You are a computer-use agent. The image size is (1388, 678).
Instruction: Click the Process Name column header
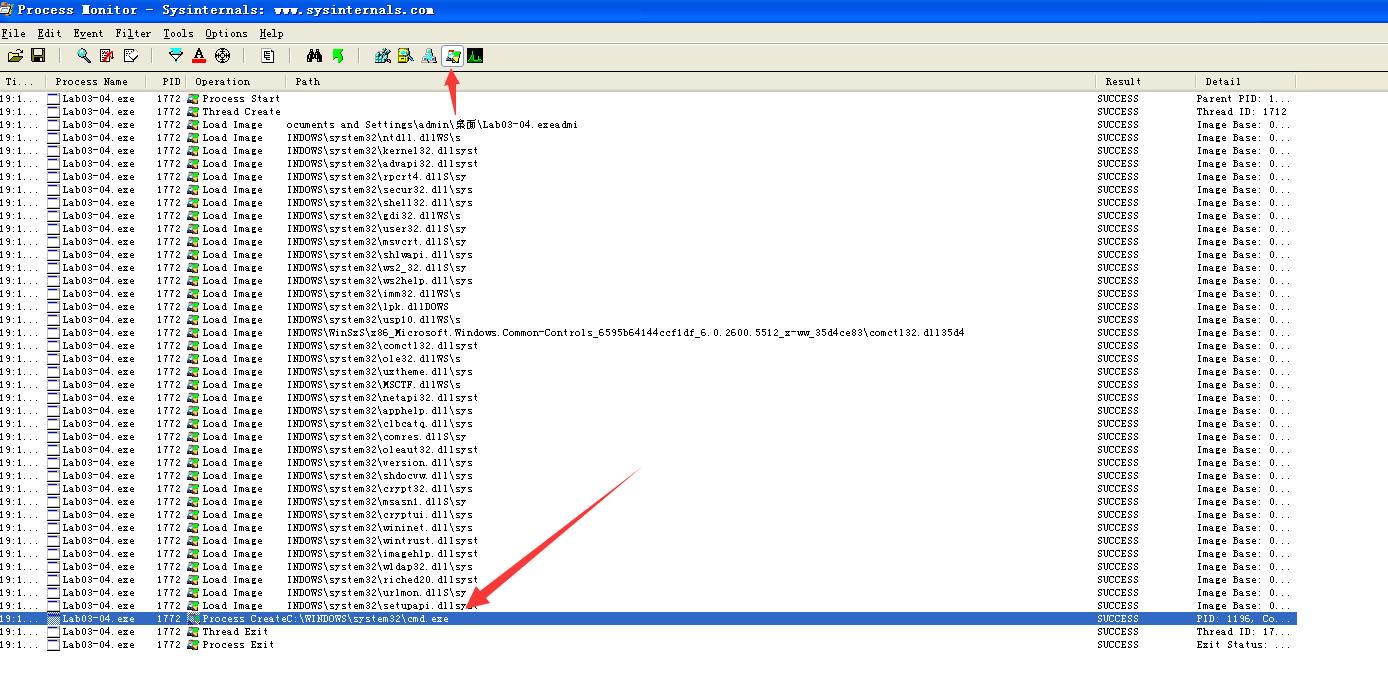tap(97, 82)
